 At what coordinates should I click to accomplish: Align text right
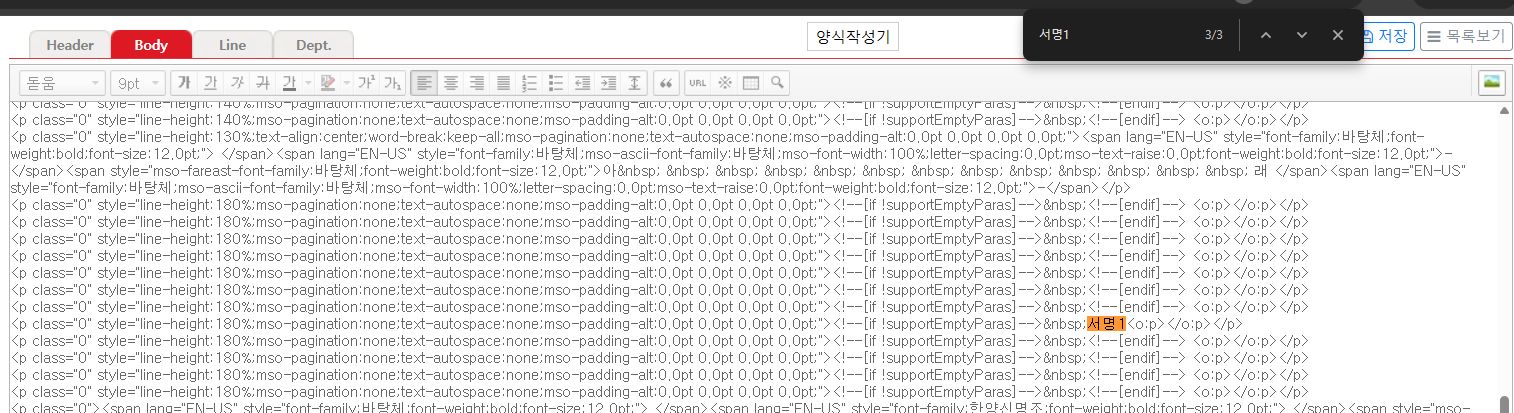(477, 82)
